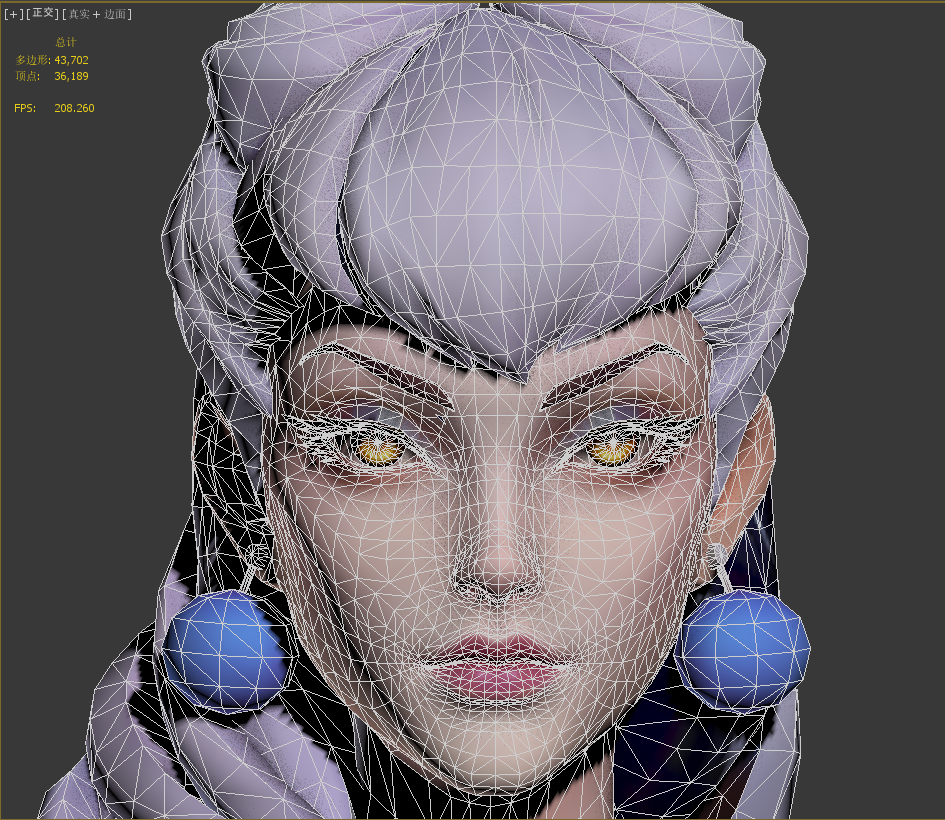The width and height of the screenshot is (945, 820).
Task: Click the FPS label
Action: point(25,108)
